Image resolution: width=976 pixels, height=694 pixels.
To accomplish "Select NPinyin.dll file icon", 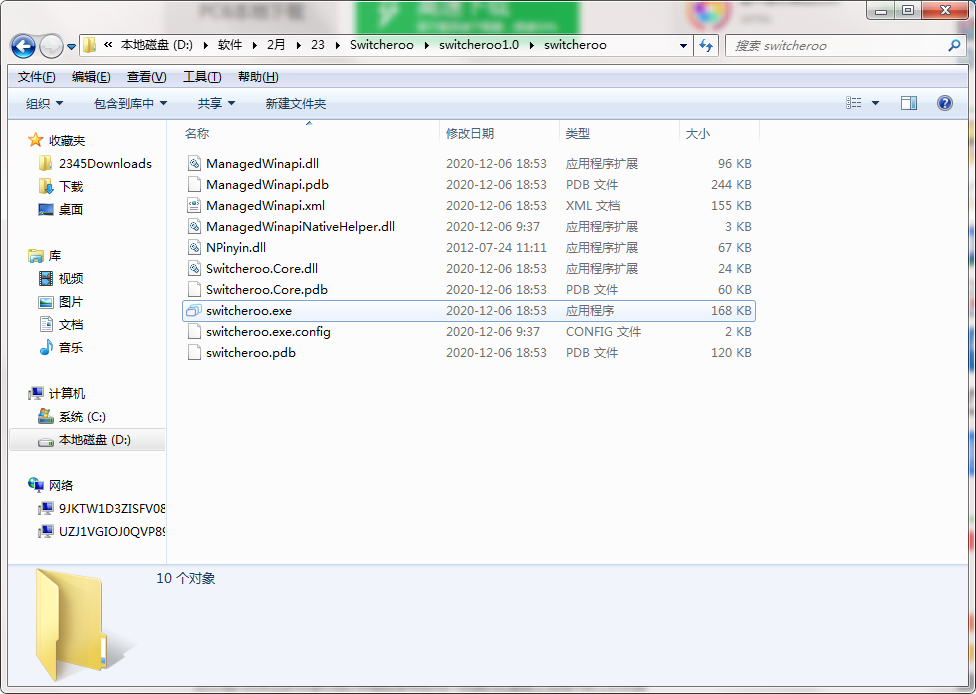I will [x=194, y=247].
